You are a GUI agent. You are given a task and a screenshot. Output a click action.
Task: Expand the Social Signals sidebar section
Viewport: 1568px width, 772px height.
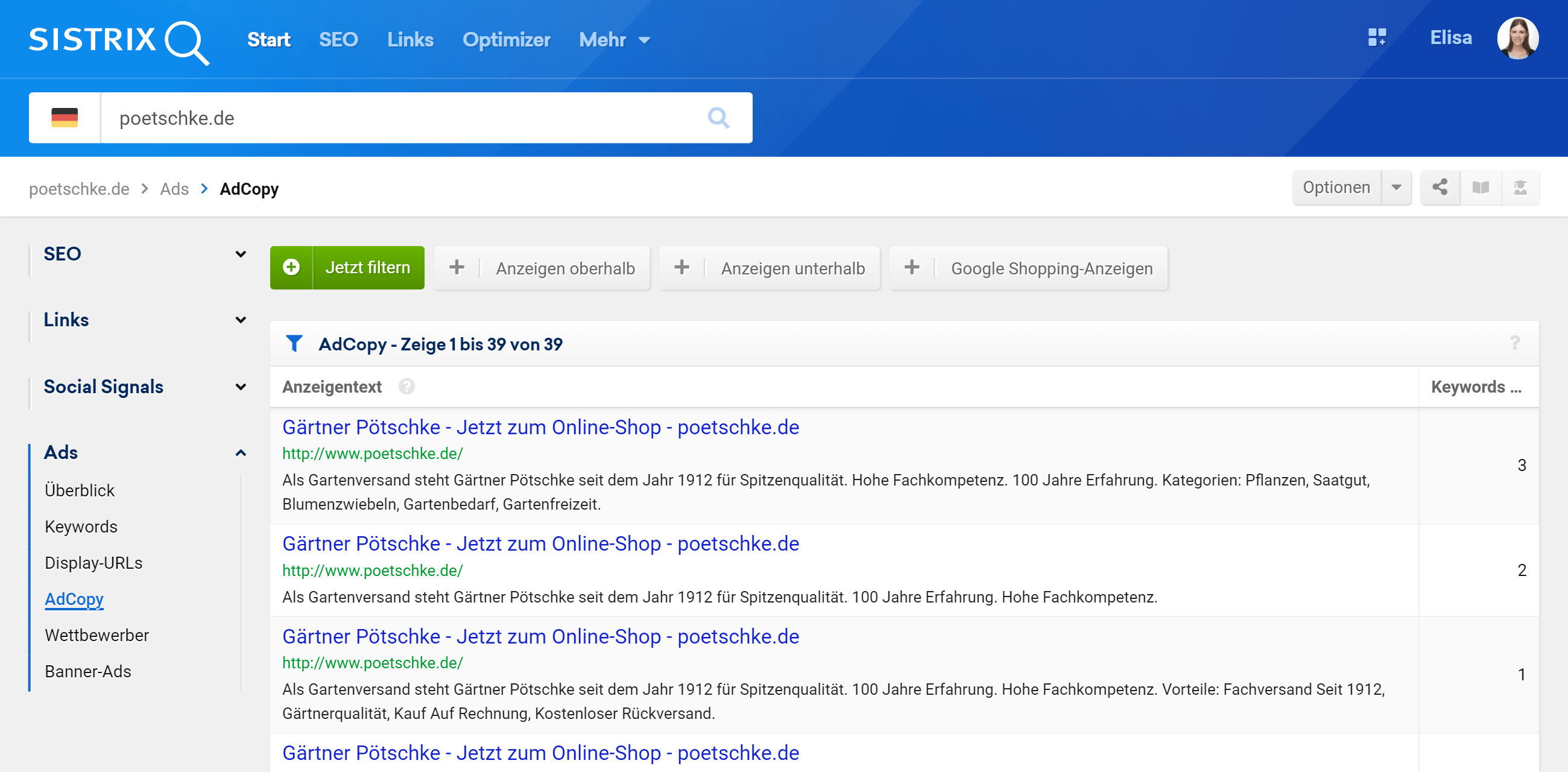point(241,387)
